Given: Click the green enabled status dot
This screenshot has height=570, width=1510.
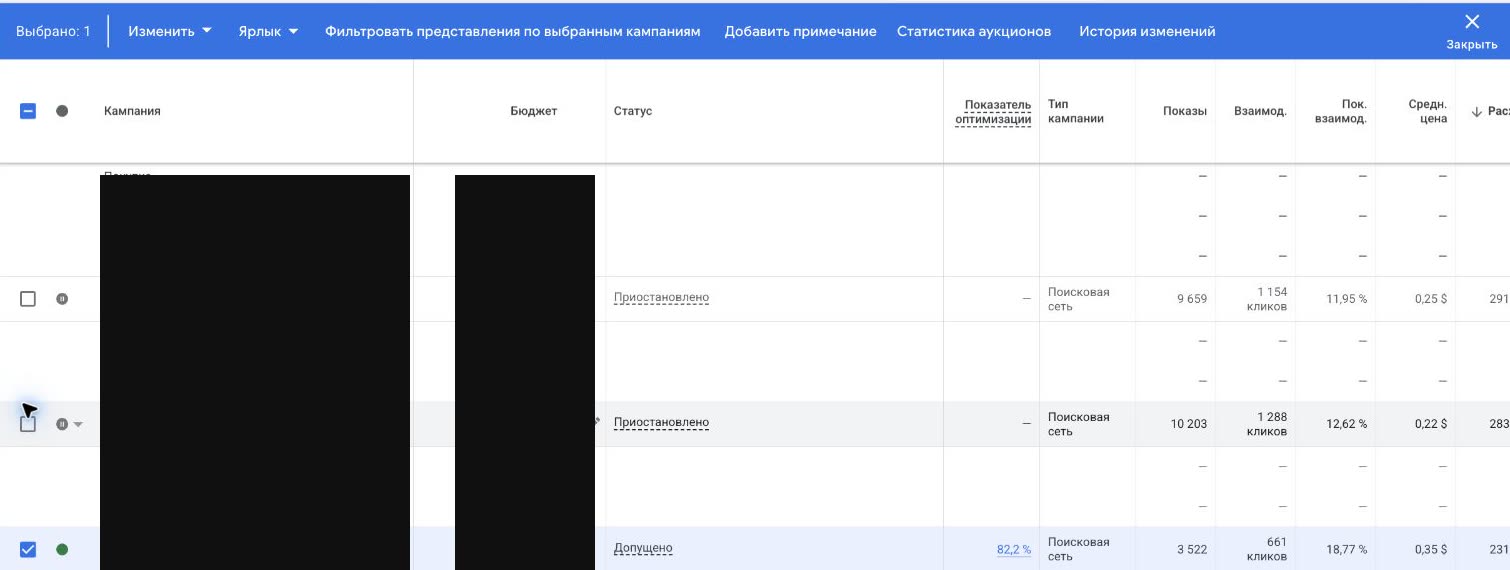Looking at the screenshot, I should click(x=62, y=549).
